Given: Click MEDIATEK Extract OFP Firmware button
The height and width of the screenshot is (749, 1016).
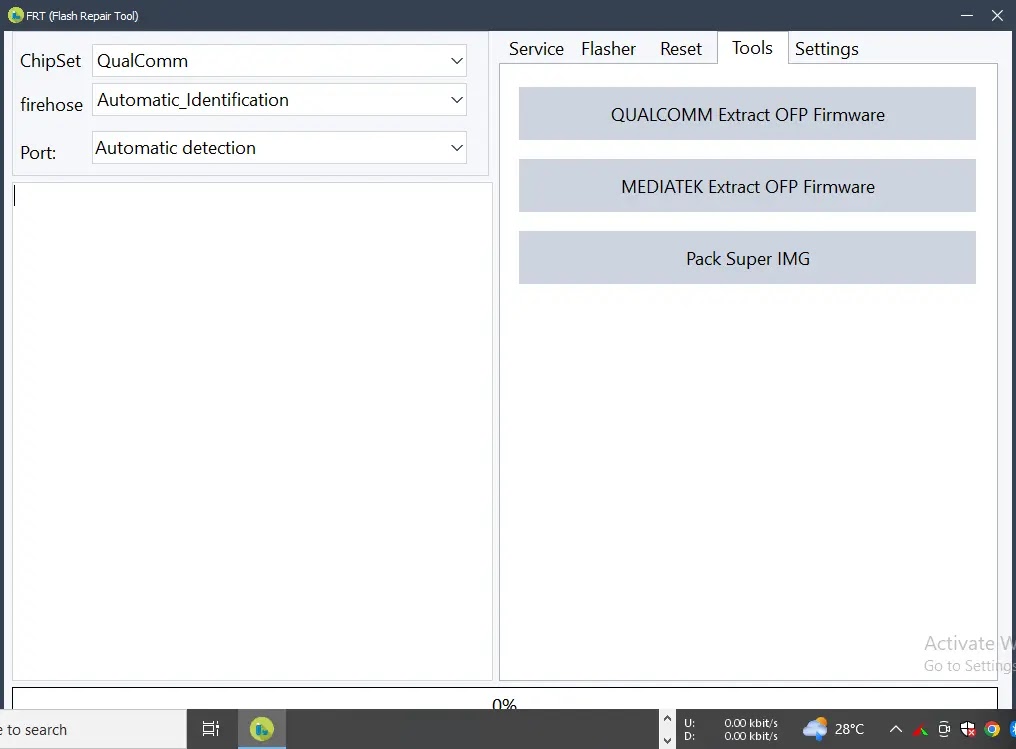Looking at the screenshot, I should click(x=747, y=186).
